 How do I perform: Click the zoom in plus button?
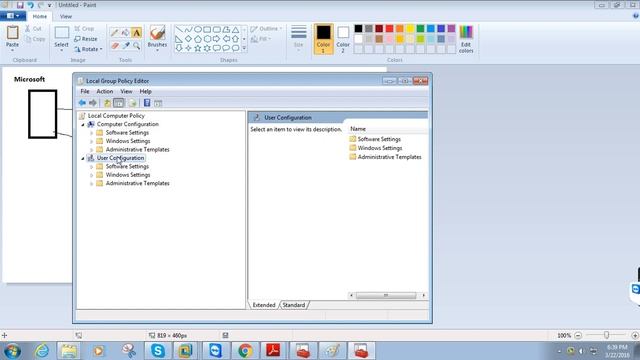pos(635,335)
